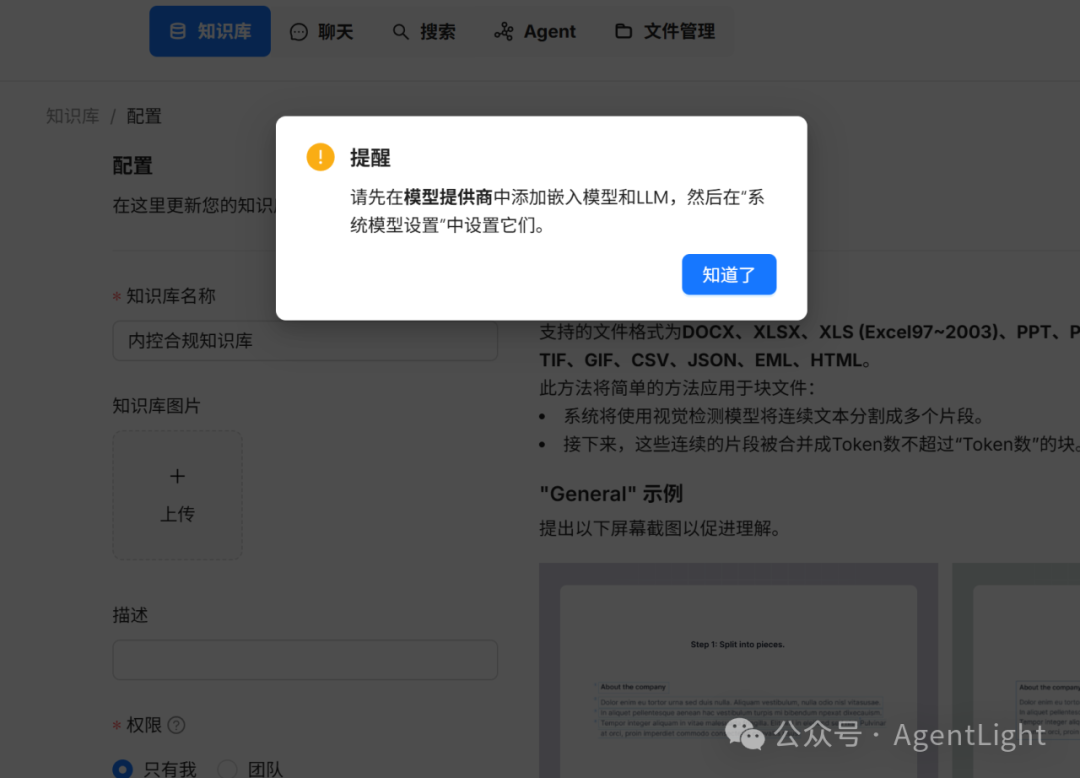This screenshot has width=1080, height=778.
Task: Click the empty 描述 input field
Action: click(x=305, y=660)
